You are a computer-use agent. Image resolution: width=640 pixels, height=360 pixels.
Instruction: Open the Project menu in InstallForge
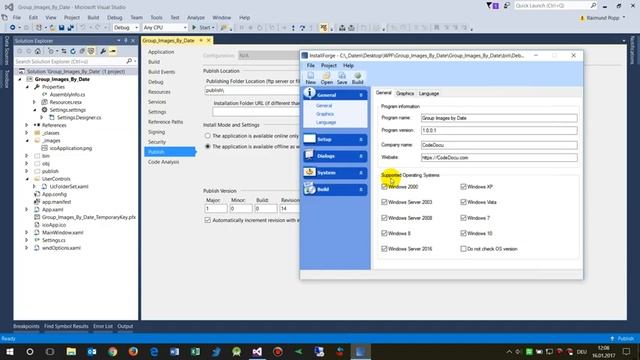click(329, 65)
